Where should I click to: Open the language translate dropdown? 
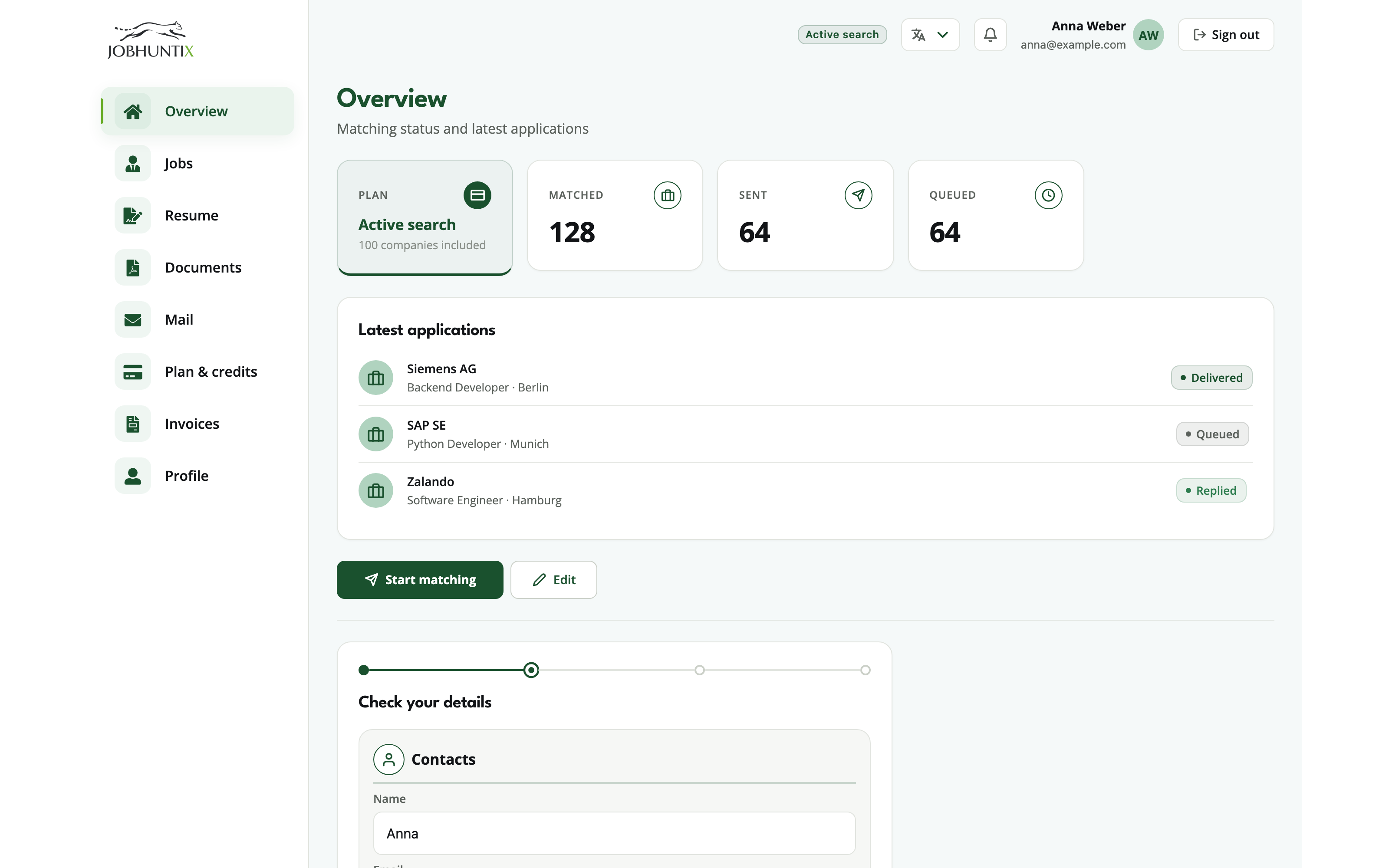click(930, 35)
